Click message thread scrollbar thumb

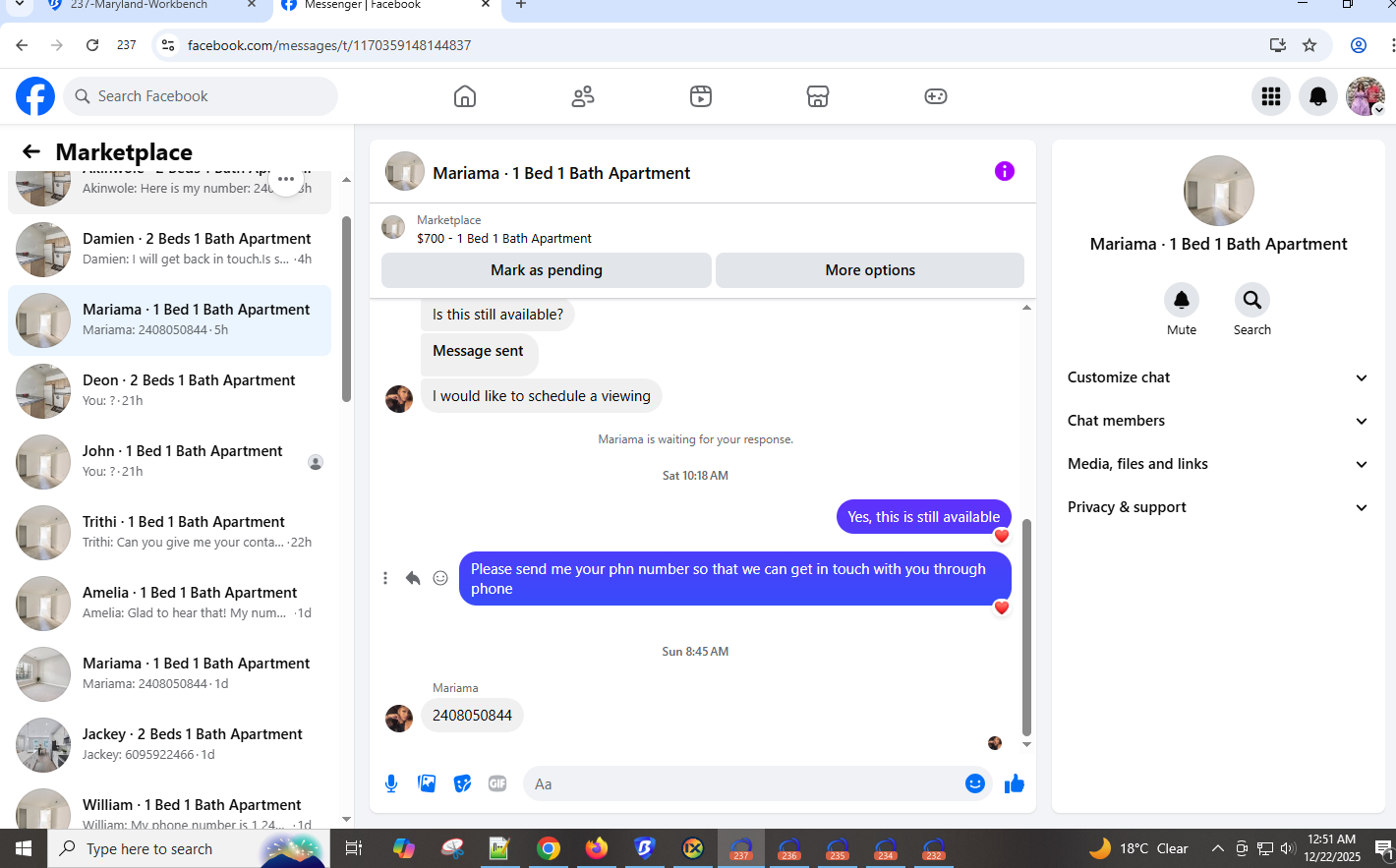click(x=1026, y=627)
